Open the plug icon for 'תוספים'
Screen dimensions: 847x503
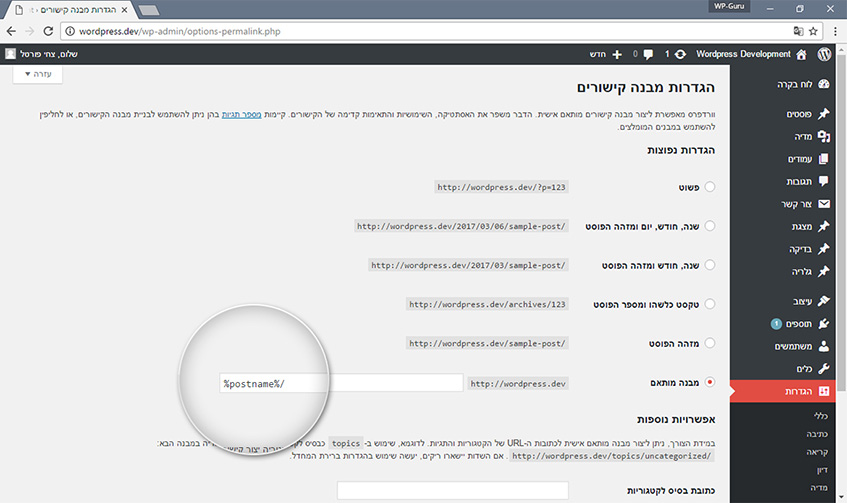click(824, 323)
